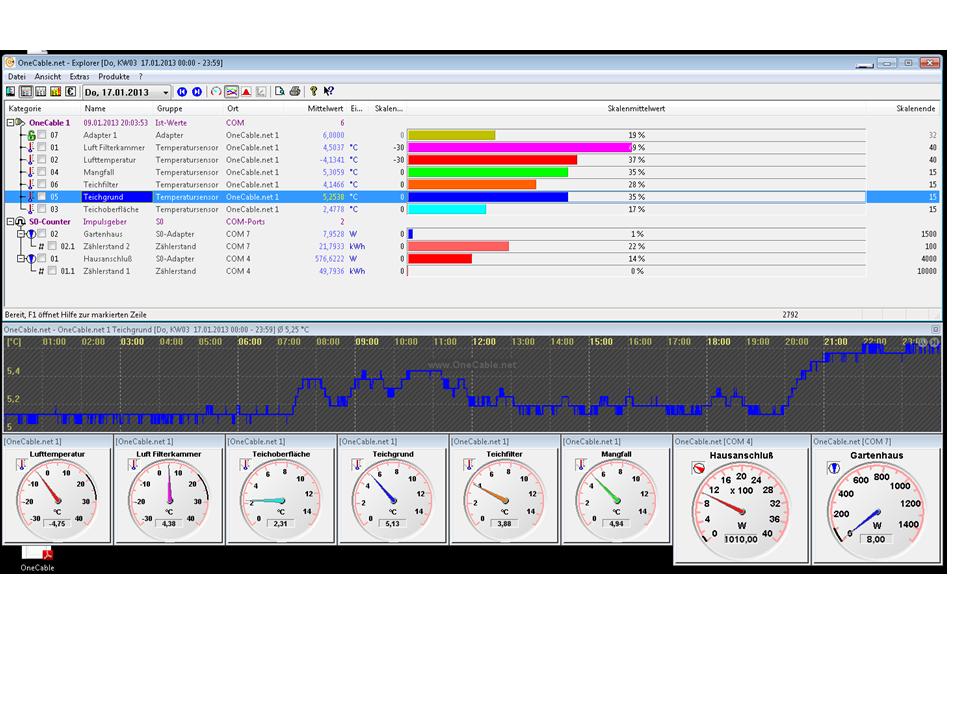
Task: Click the Gruppe column header
Action: pos(169,108)
